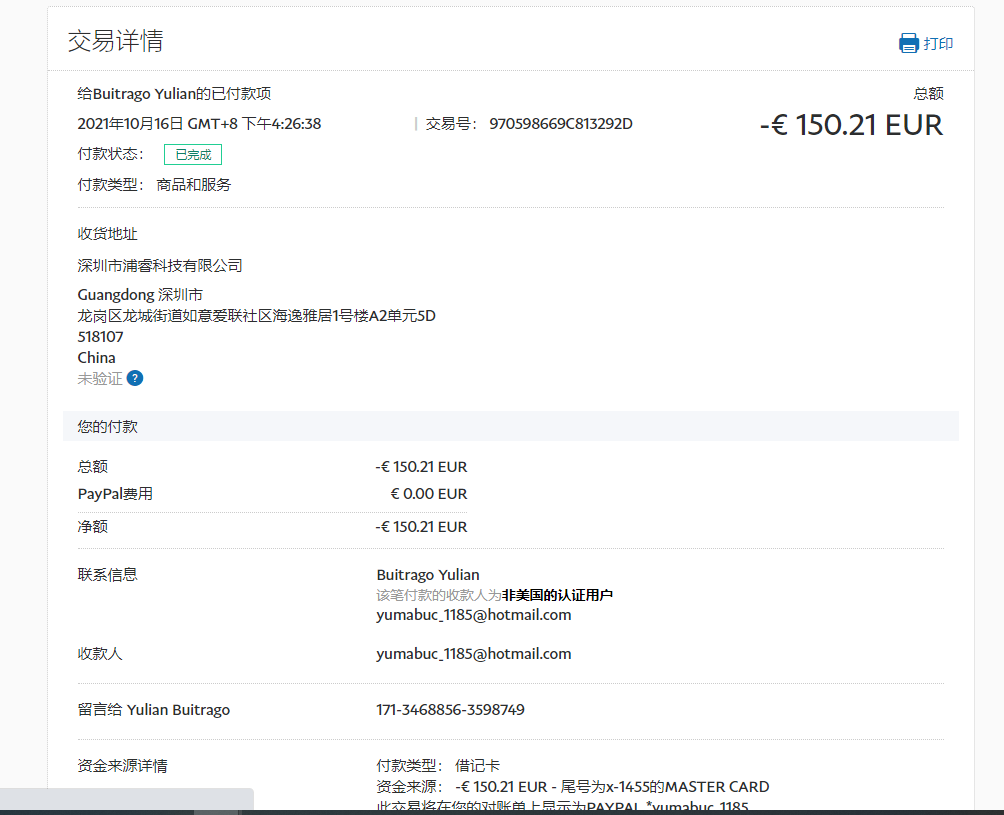The height and width of the screenshot is (815, 1004).
Task: Click the 净额 amount value
Action: [x=421, y=527]
